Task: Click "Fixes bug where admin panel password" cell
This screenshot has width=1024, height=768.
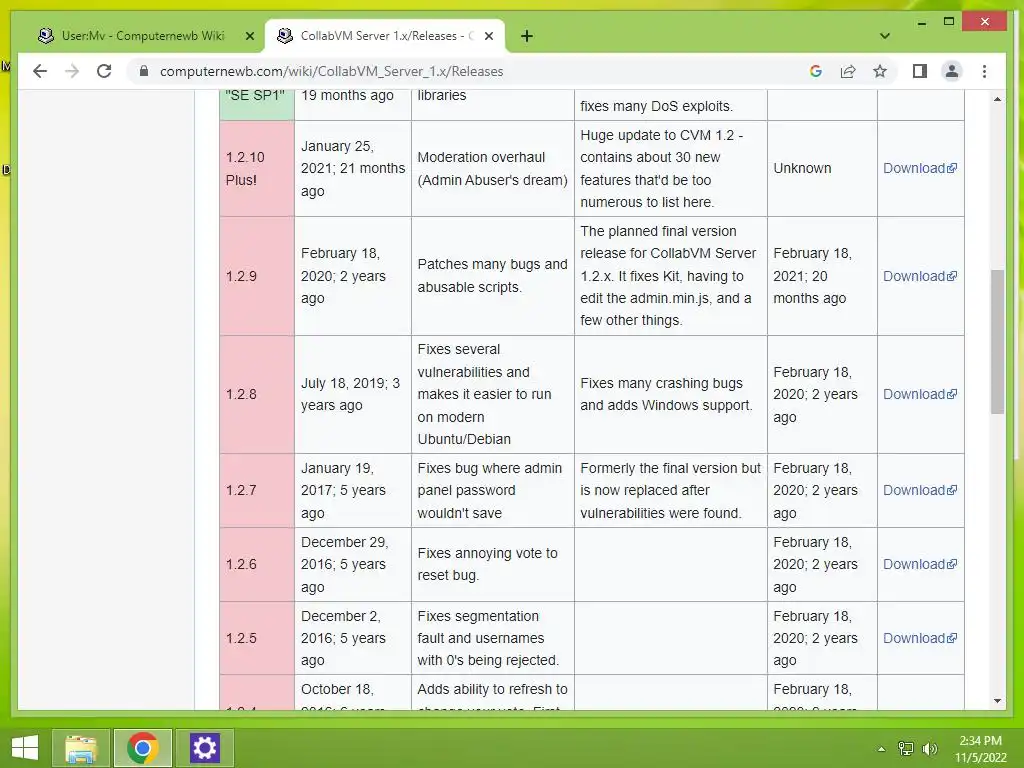Action: click(493, 490)
